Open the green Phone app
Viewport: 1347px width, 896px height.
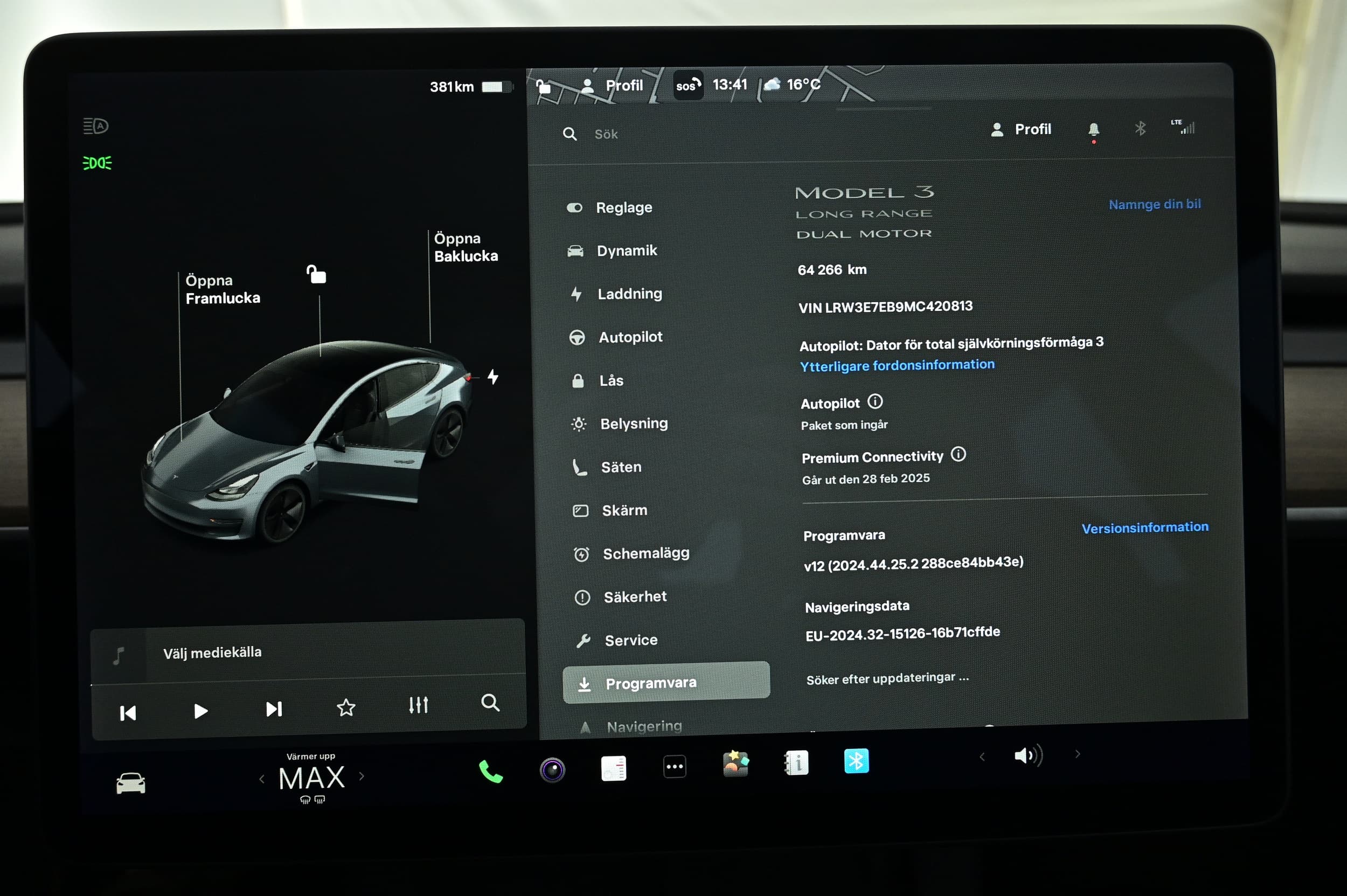(490, 772)
